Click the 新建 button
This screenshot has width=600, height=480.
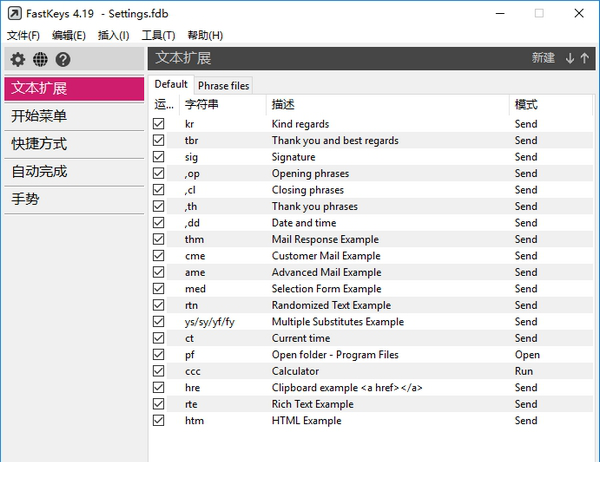tap(543, 58)
